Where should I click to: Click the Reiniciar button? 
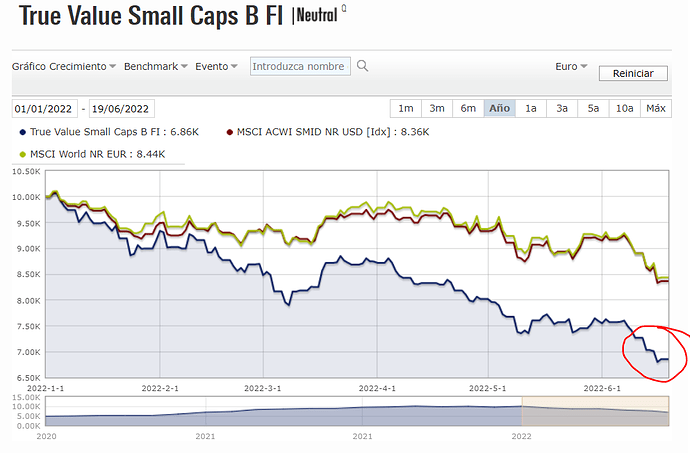click(633, 73)
